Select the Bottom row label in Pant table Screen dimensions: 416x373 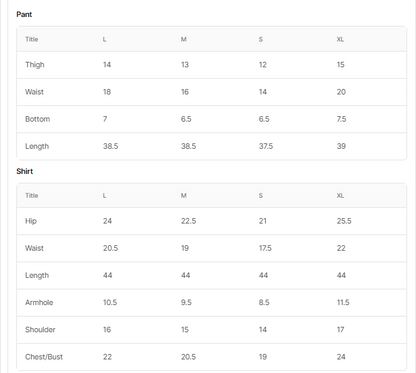pos(38,119)
